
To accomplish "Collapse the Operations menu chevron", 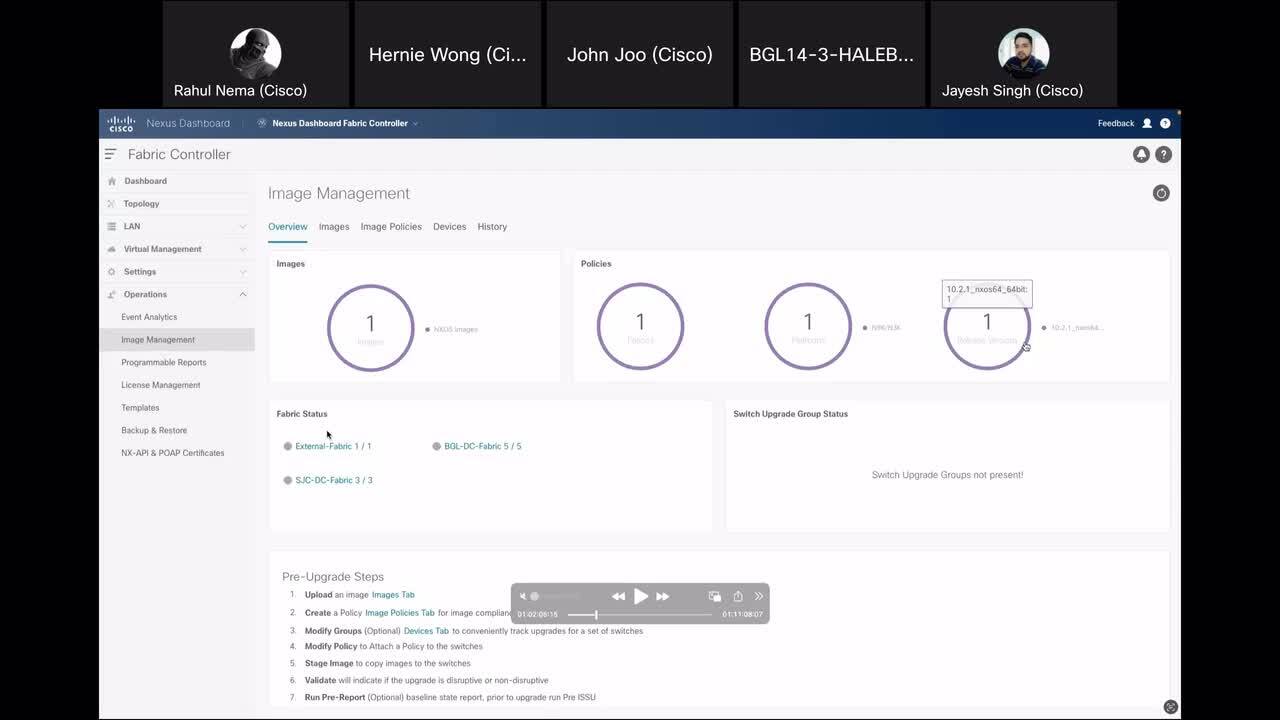I will pyautogui.click(x=243, y=294).
